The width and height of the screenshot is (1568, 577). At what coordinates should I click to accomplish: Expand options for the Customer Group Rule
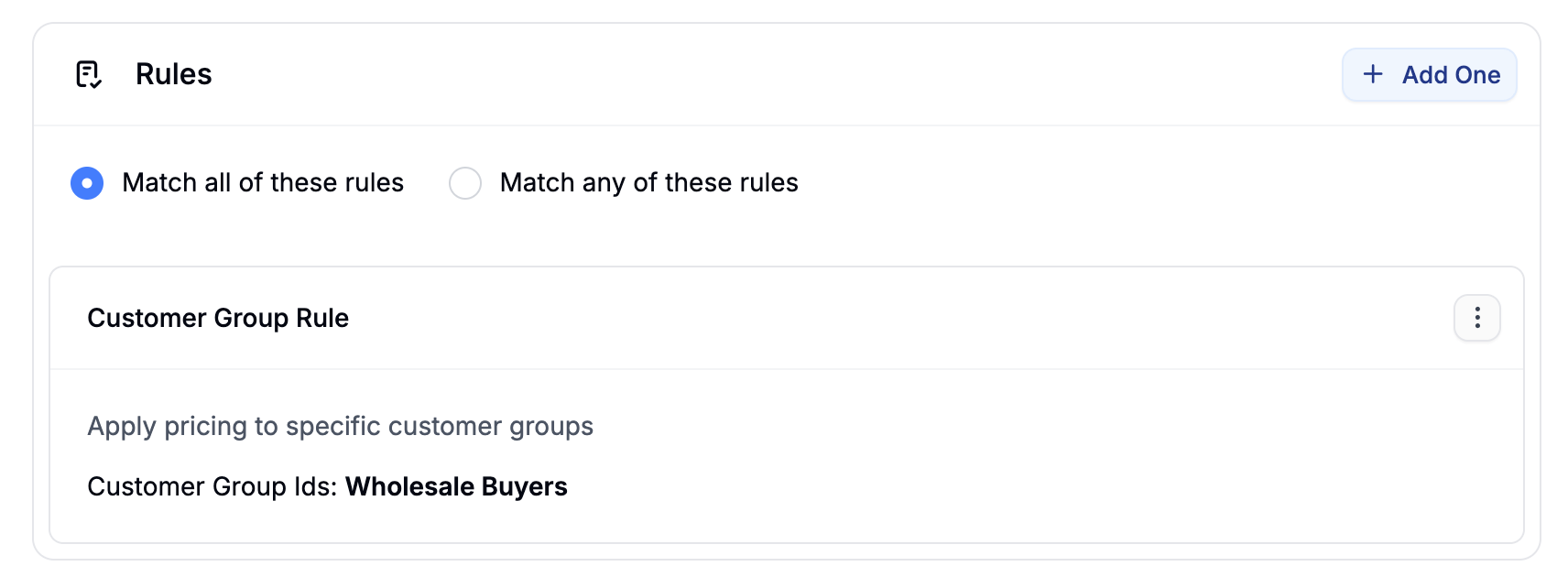[x=1476, y=318]
